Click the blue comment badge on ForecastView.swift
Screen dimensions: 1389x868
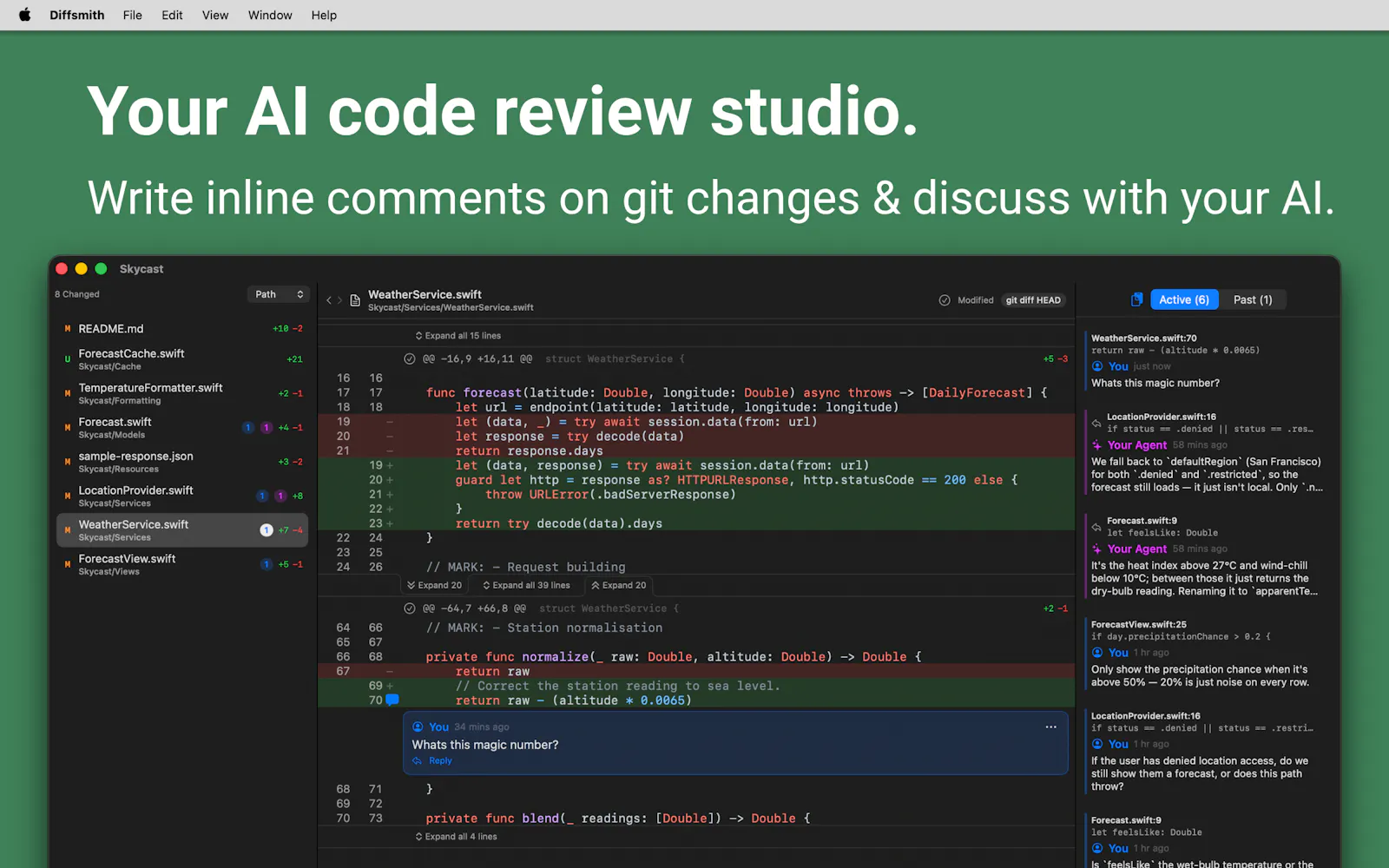(267, 564)
